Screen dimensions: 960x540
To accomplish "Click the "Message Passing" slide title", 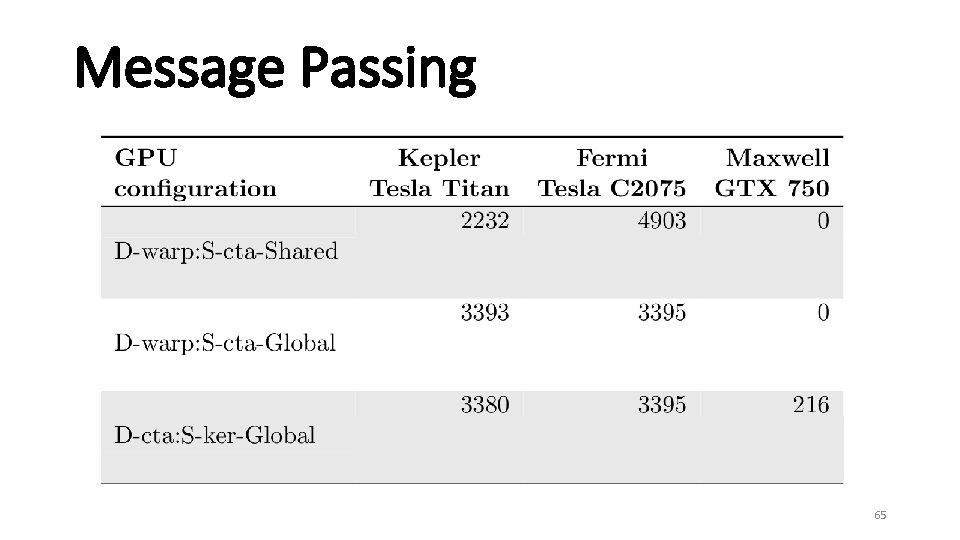I will tap(276, 69).
